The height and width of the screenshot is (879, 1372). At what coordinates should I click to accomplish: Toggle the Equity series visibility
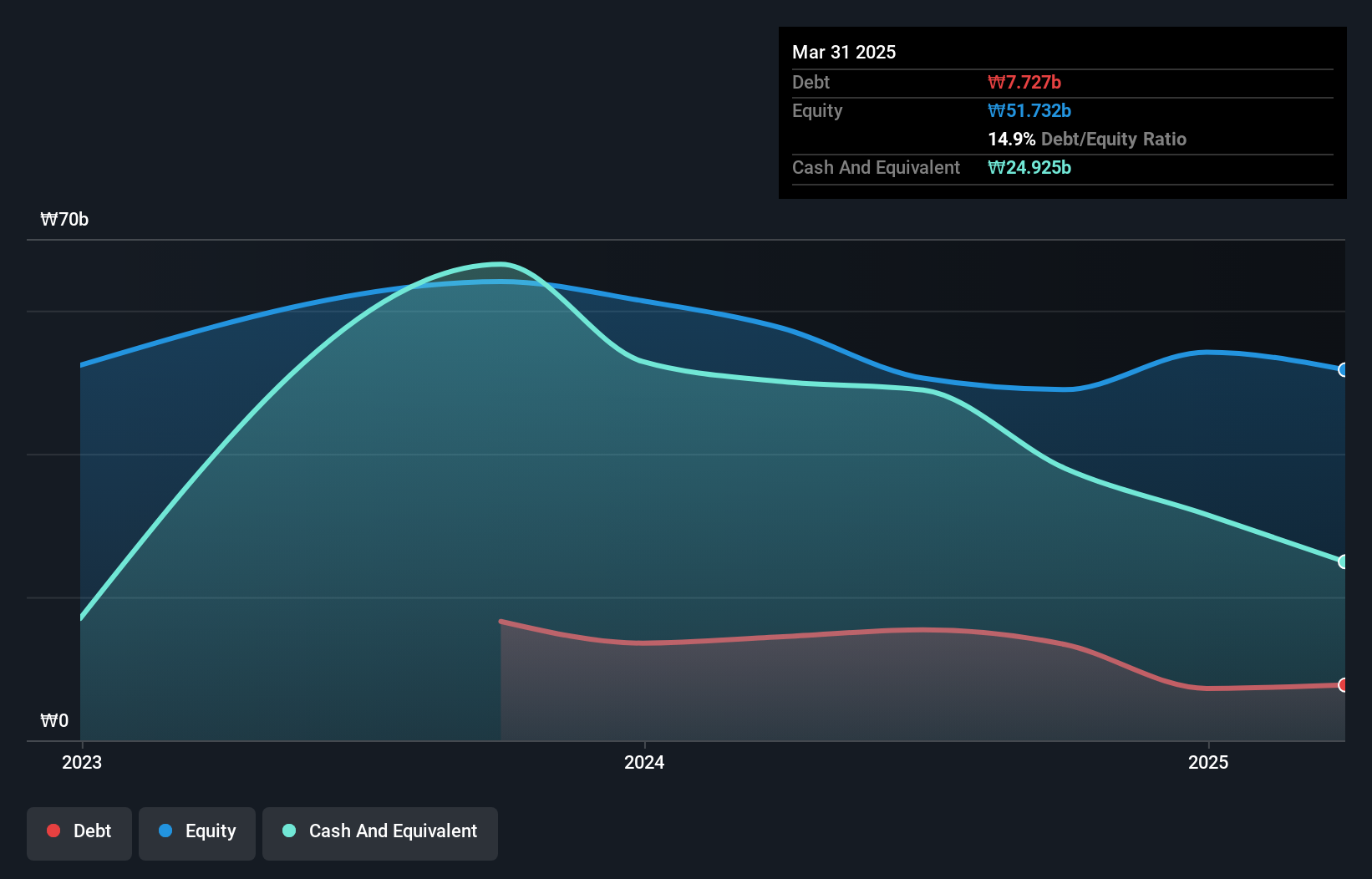[196, 831]
